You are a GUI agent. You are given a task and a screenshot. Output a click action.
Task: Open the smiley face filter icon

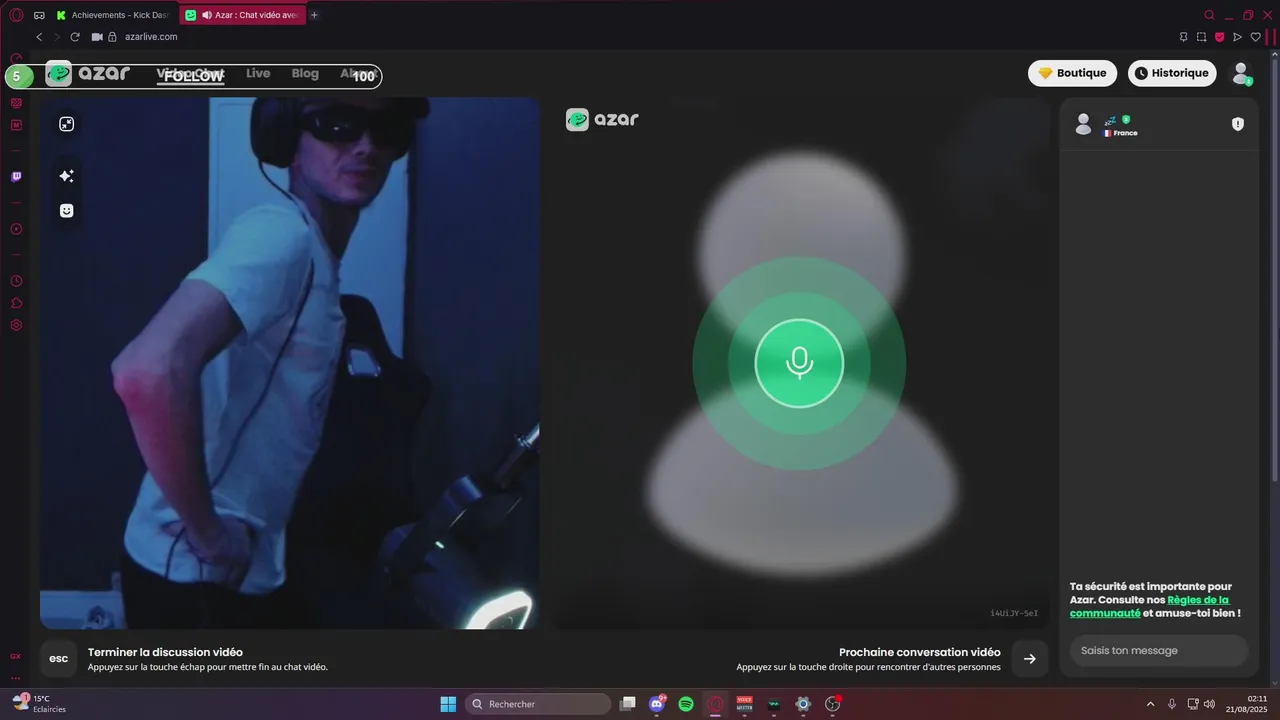pos(66,211)
